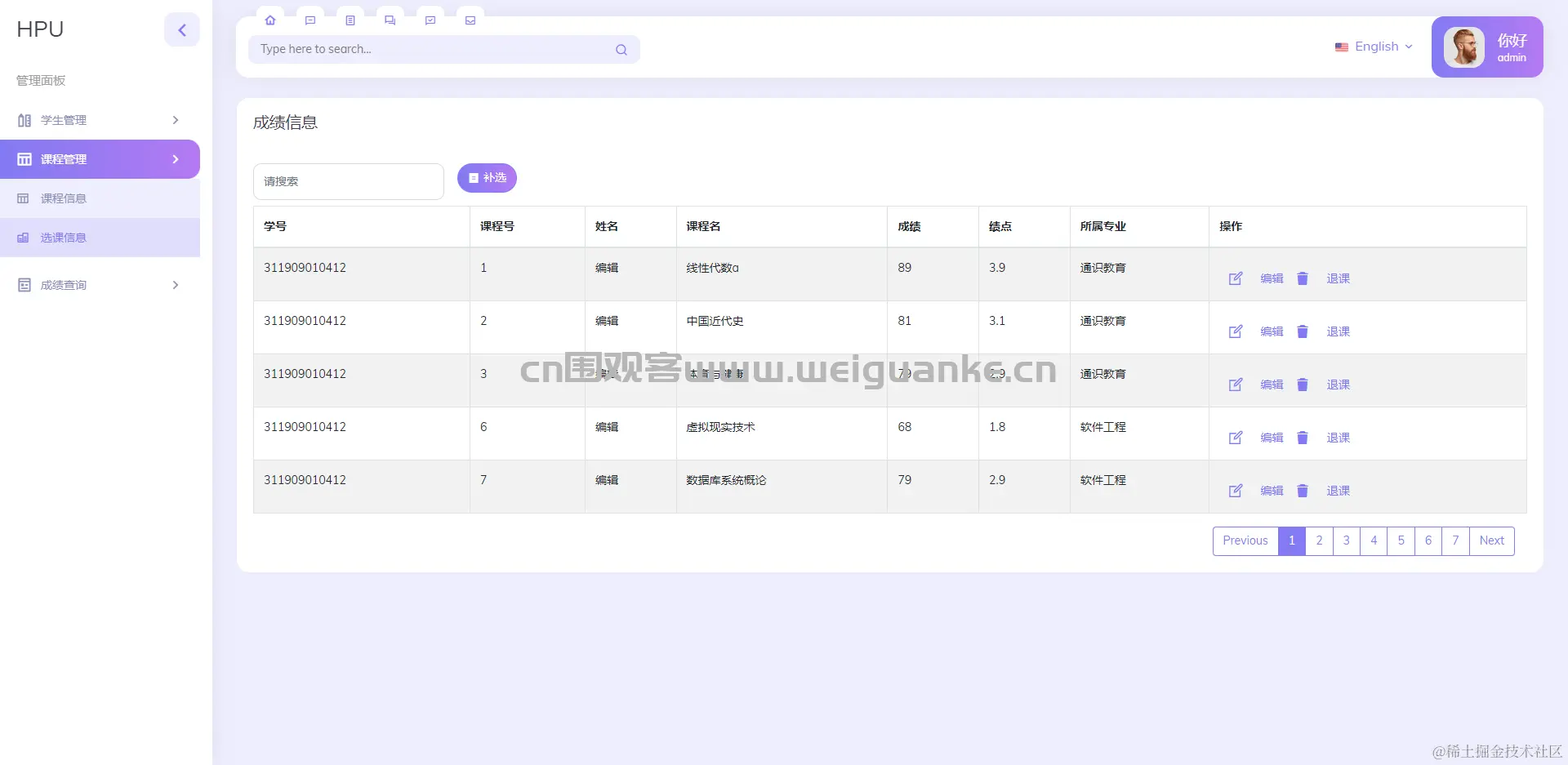Click the trash icon for 数据库系统概论

1303,491
